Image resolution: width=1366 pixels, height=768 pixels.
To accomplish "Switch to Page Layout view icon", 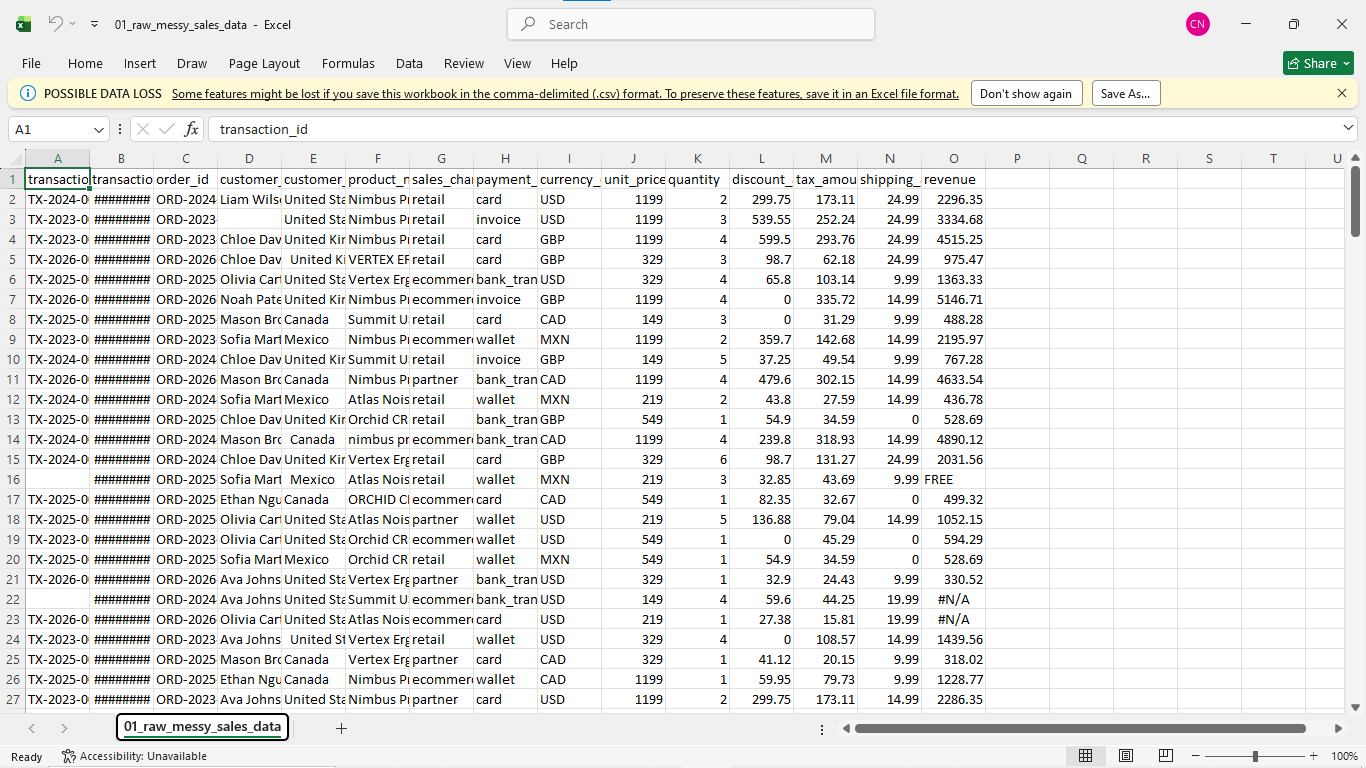I will [x=1126, y=756].
